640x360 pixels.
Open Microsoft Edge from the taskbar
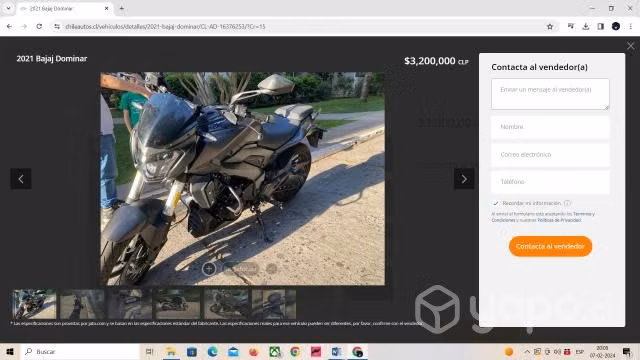click(212, 352)
